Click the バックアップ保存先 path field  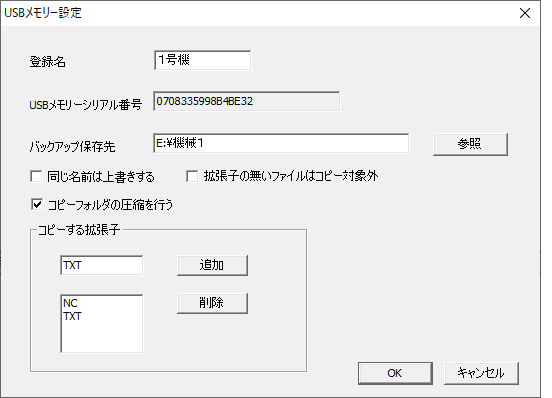point(281,143)
